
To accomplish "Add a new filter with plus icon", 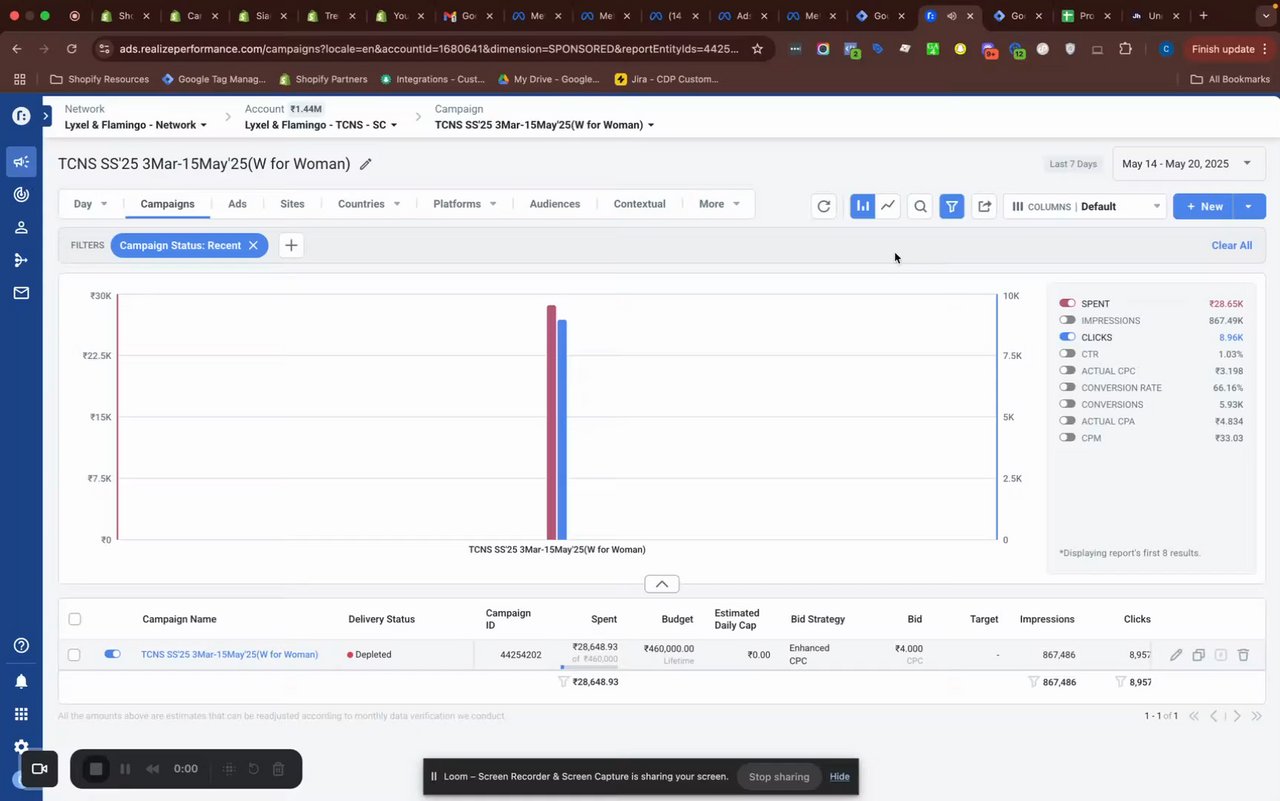I will [291, 245].
